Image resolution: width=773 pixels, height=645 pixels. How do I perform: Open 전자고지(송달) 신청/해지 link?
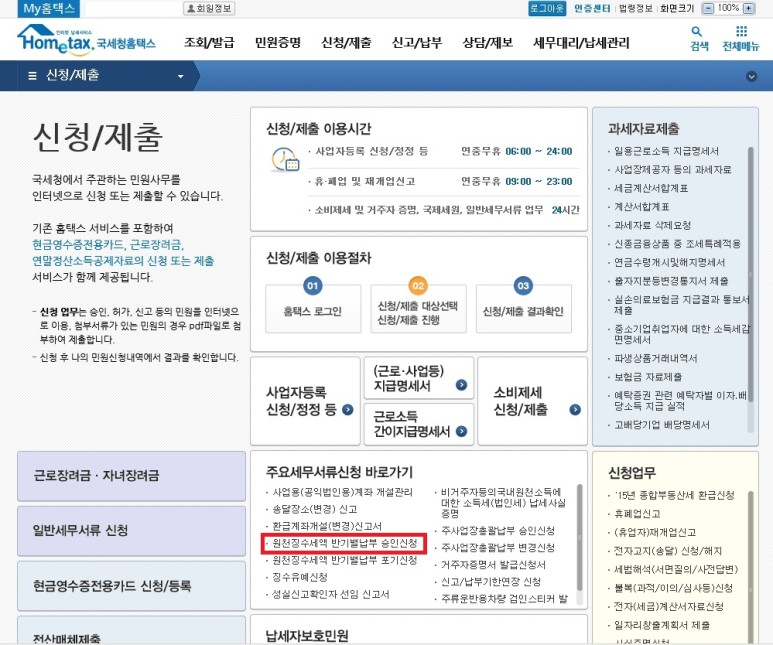click(x=668, y=550)
